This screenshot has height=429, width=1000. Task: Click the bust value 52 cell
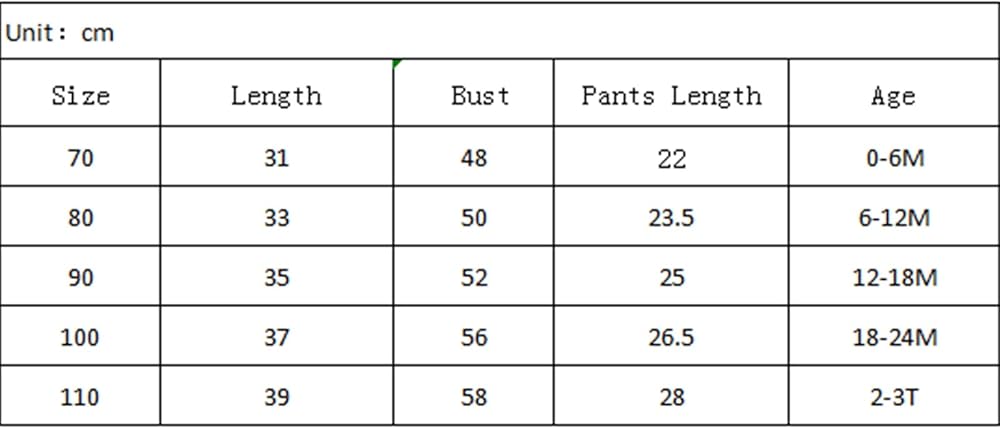click(473, 276)
